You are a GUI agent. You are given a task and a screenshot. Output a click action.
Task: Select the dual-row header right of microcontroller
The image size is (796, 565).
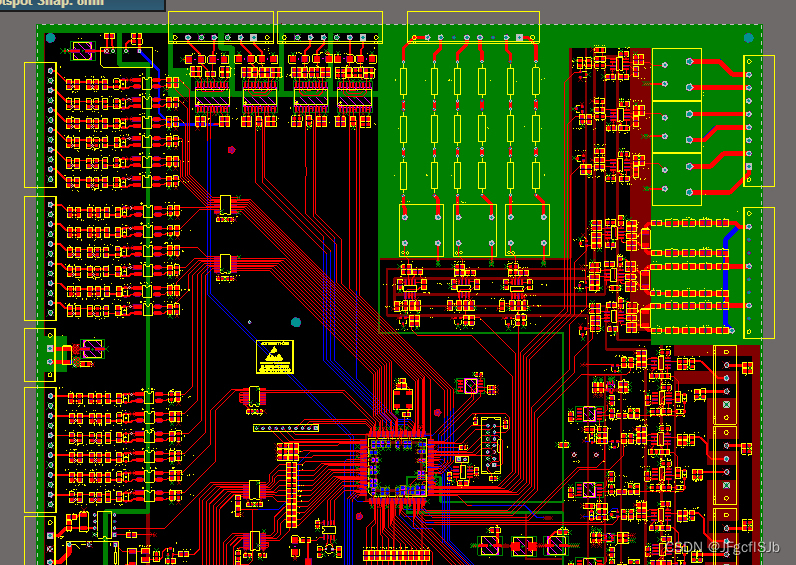pos(490,445)
